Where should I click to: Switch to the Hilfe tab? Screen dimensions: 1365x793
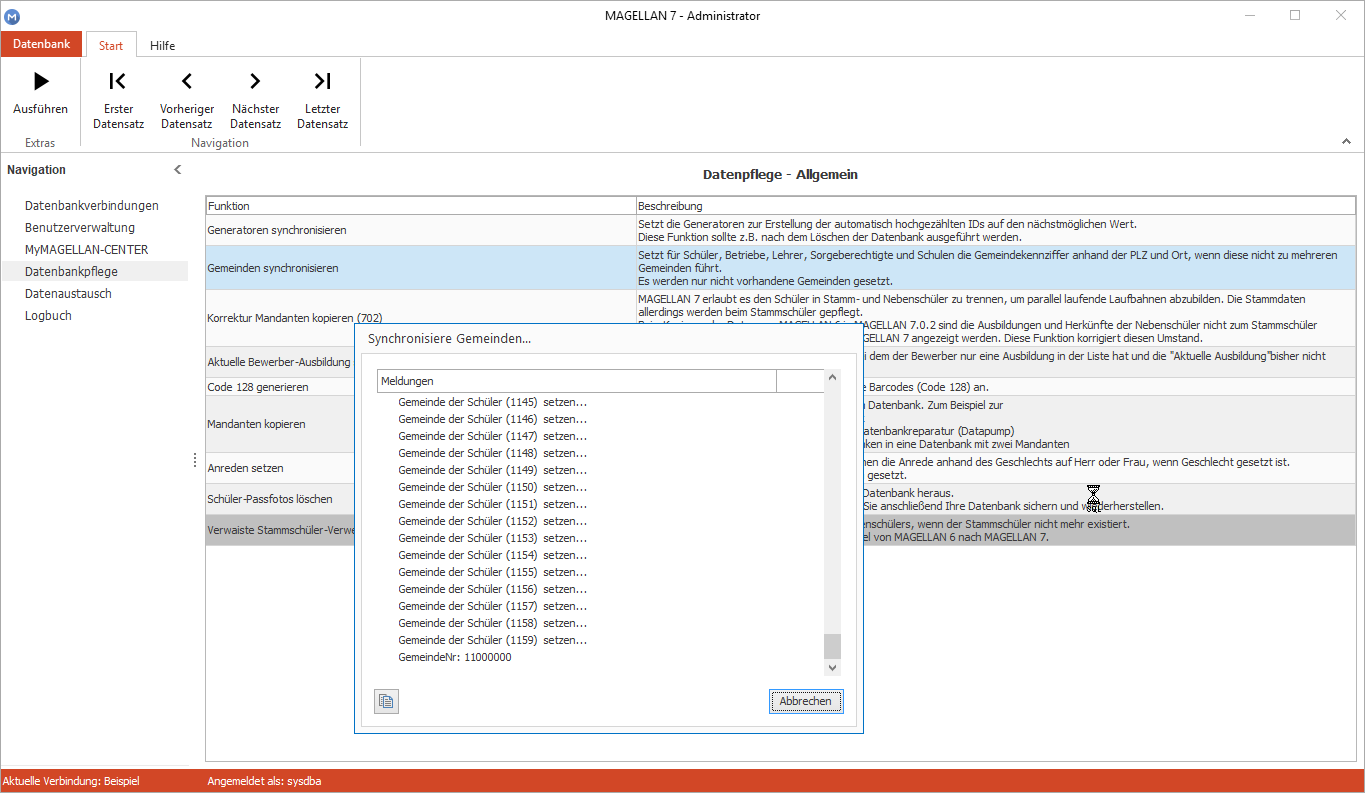pyautogui.click(x=162, y=45)
